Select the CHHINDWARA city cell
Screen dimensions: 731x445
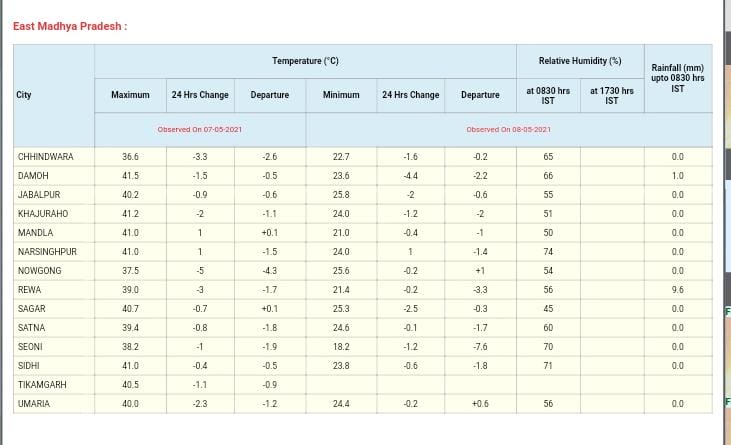(46, 157)
